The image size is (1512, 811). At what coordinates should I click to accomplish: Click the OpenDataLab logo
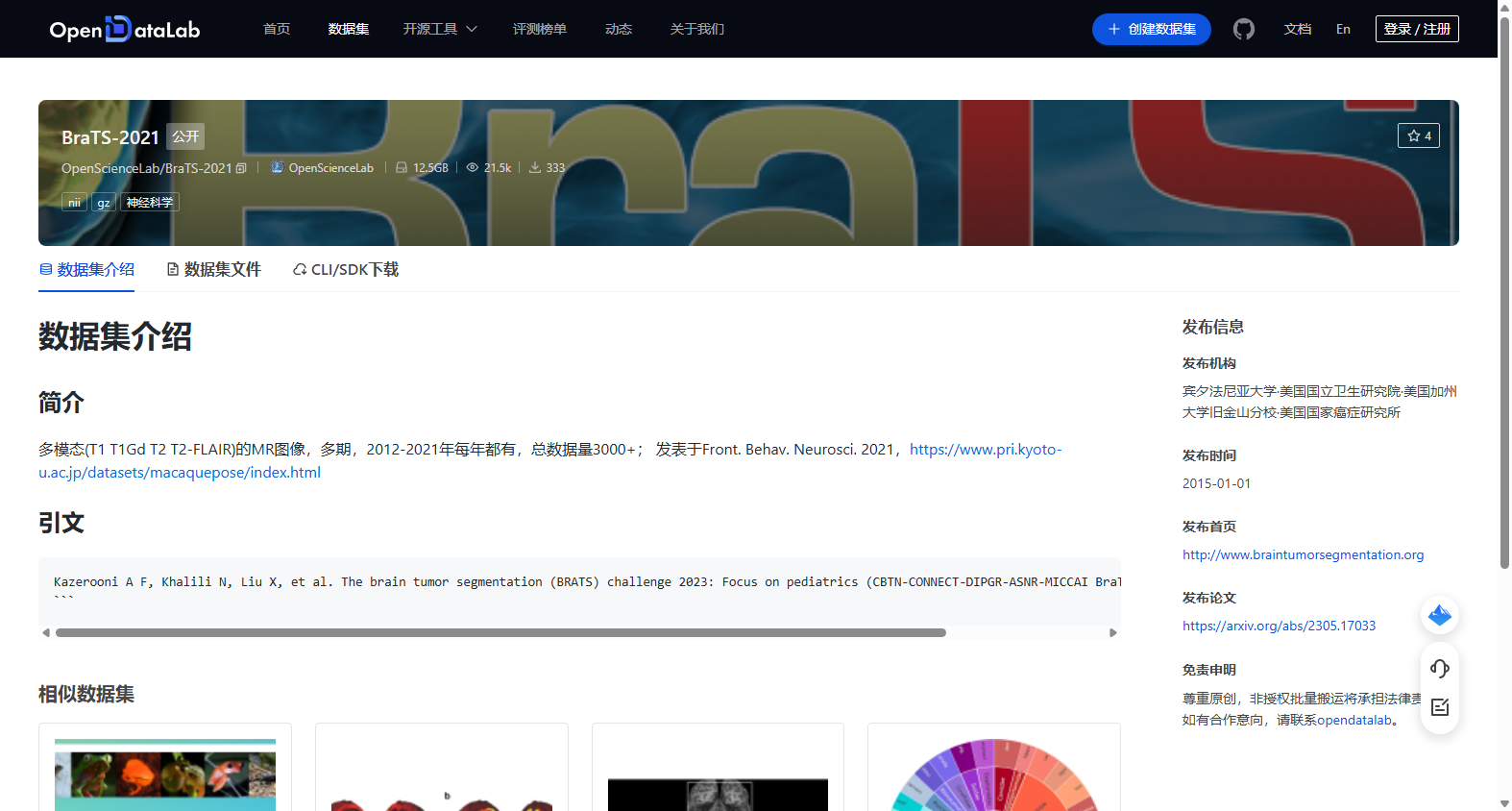pyautogui.click(x=125, y=29)
